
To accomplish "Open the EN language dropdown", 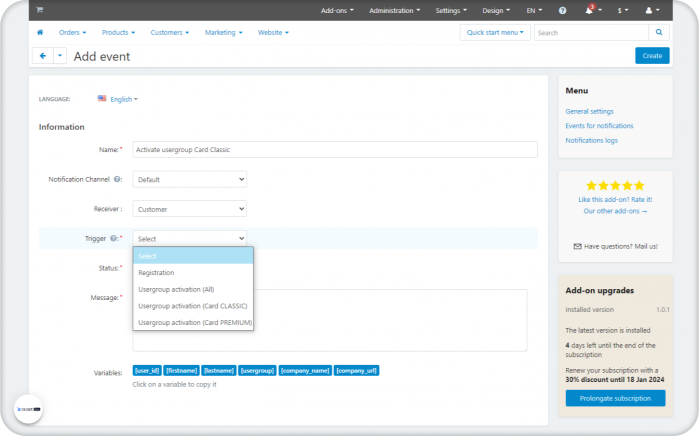I will coord(534,10).
